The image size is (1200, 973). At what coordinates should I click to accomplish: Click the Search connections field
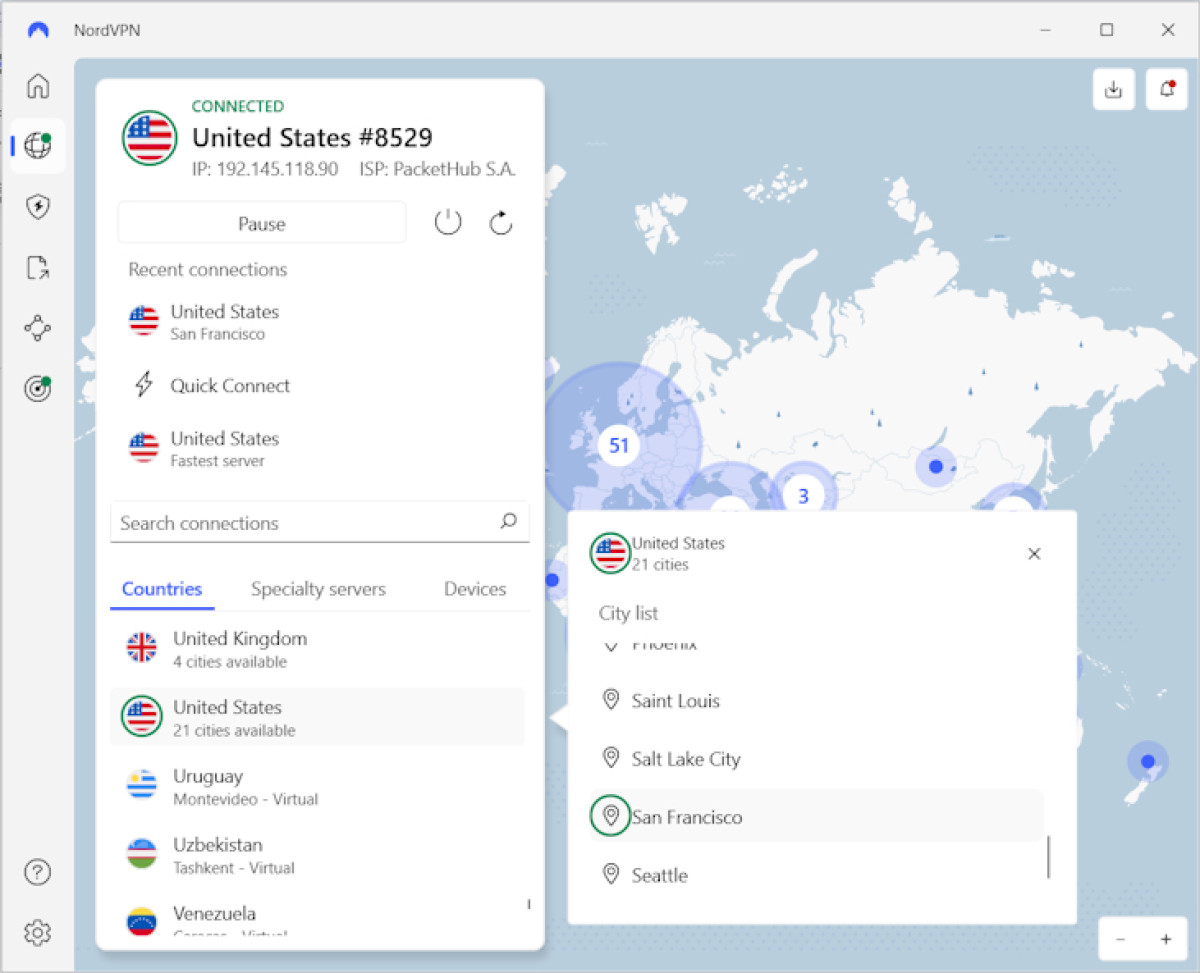[320, 522]
